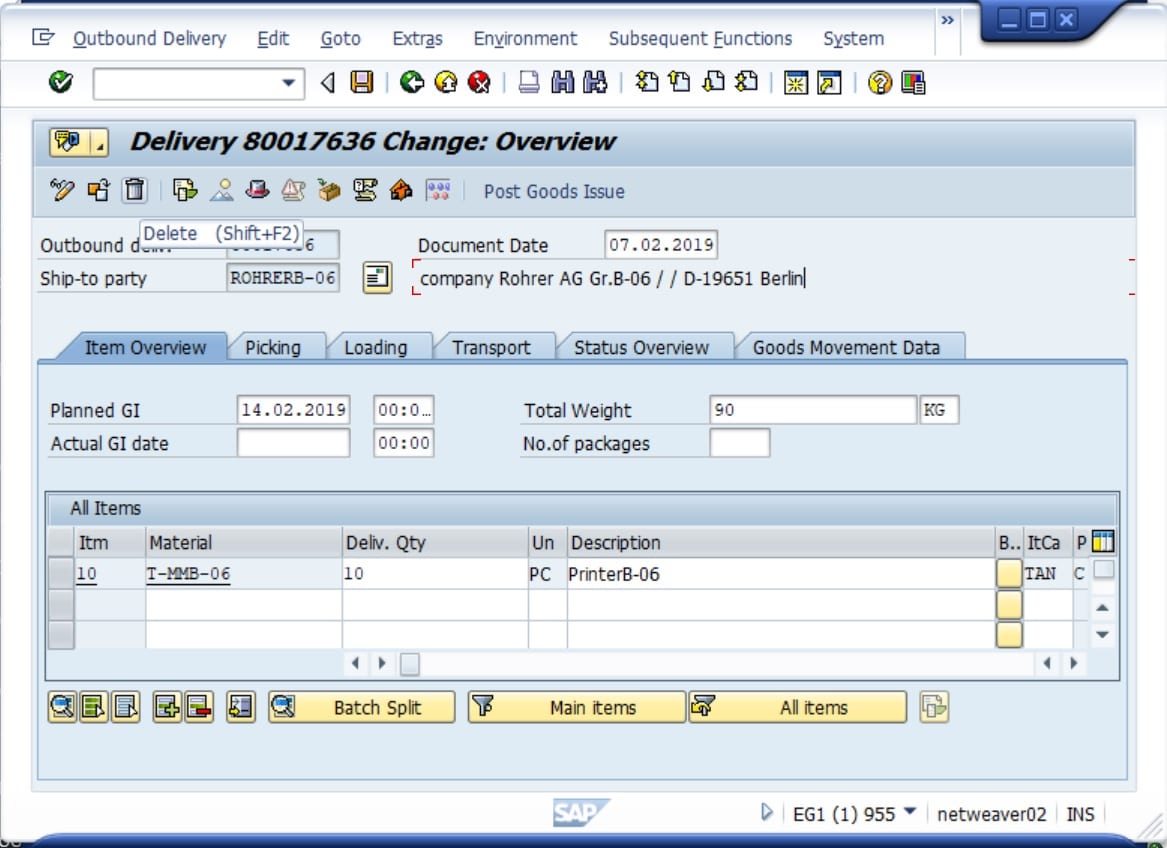Click the table horizontal scrollbar handle

pyautogui.click(x=409, y=663)
